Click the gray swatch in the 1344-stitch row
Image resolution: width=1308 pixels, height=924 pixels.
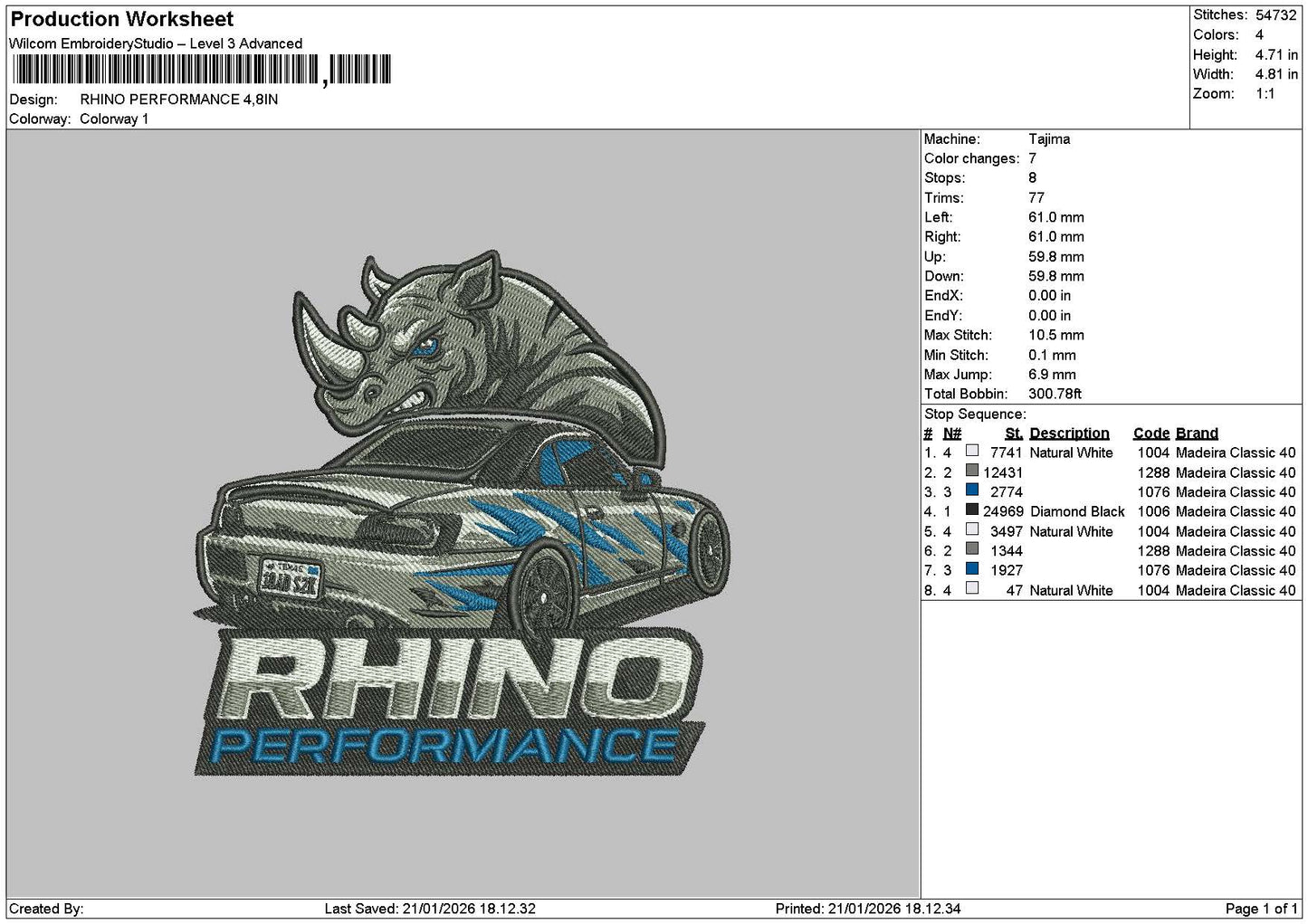pyautogui.click(x=972, y=549)
